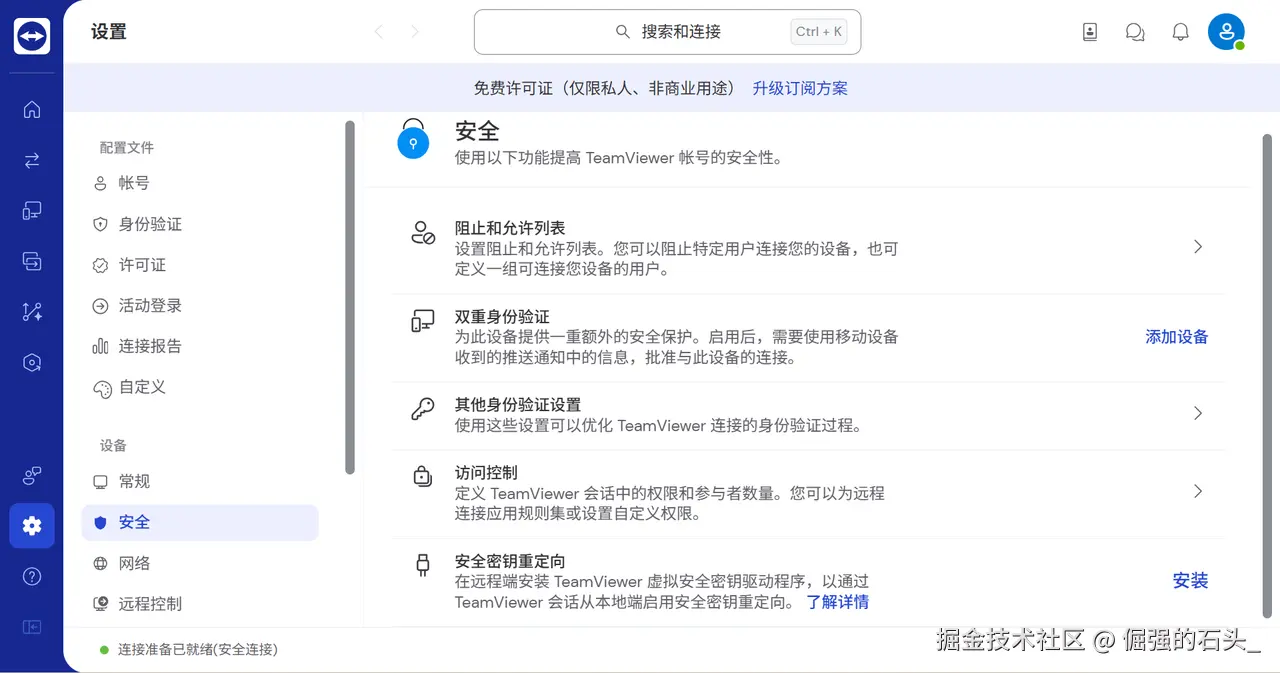The width and height of the screenshot is (1280, 673).
Task: Open the integrations icon above settings gear
Action: pos(32,475)
